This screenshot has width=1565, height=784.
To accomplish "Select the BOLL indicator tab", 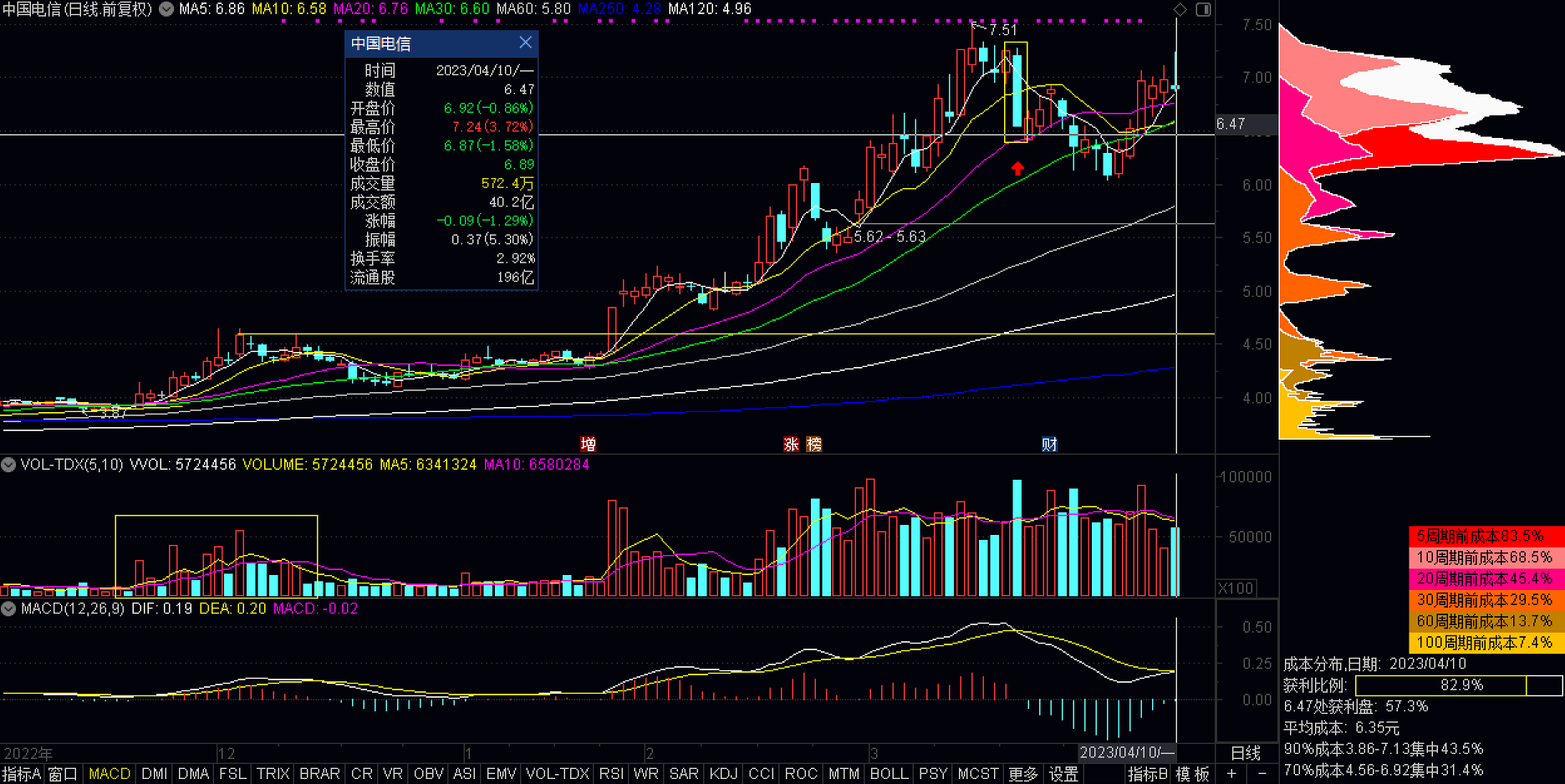I will pyautogui.click(x=889, y=774).
